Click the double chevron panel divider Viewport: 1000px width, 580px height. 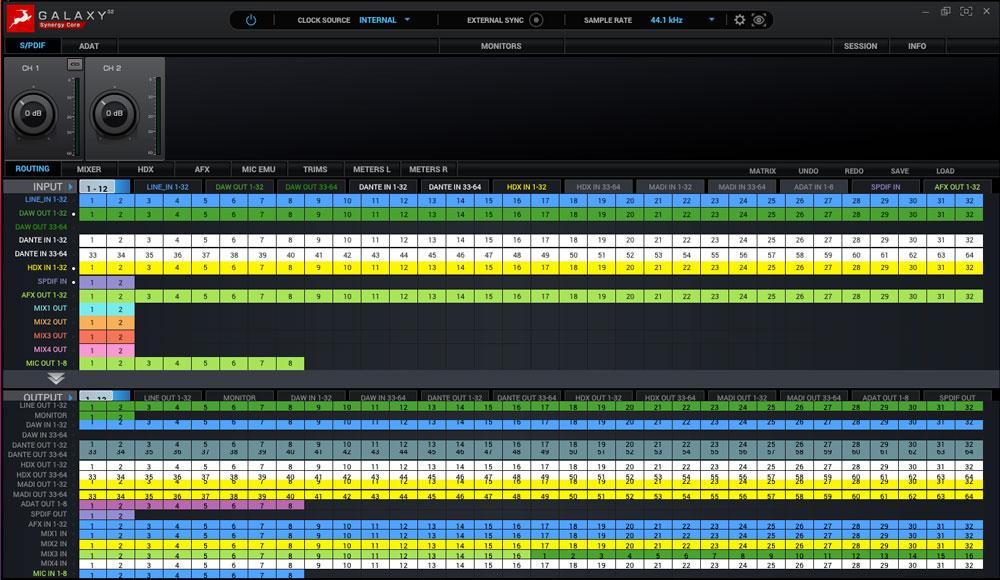56,379
